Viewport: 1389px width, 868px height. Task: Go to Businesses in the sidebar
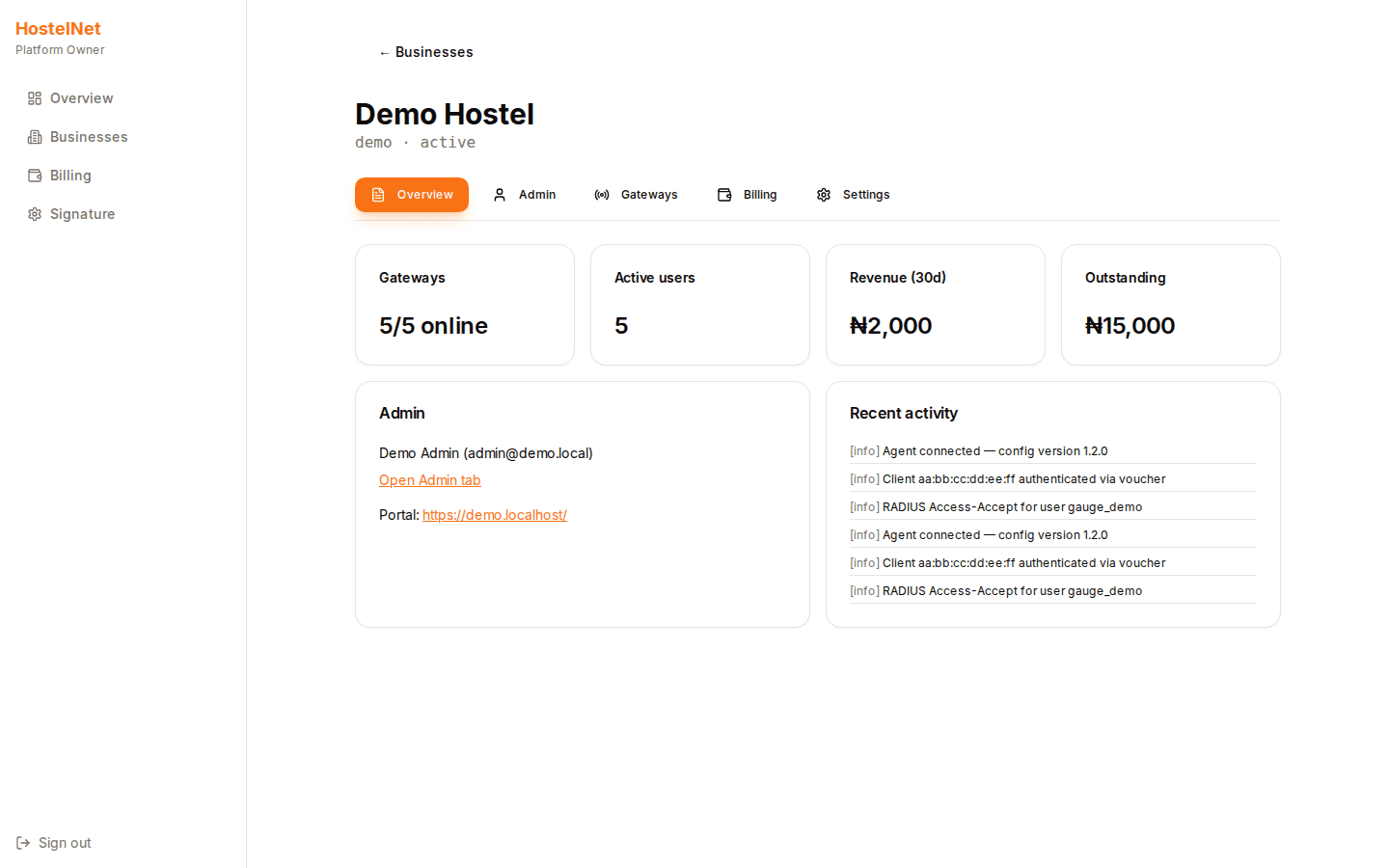(x=123, y=137)
